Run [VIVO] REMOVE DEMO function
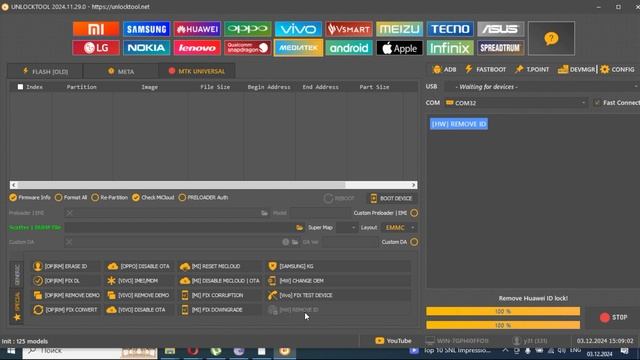Screen dimensions: 640x360 click(x=139, y=295)
